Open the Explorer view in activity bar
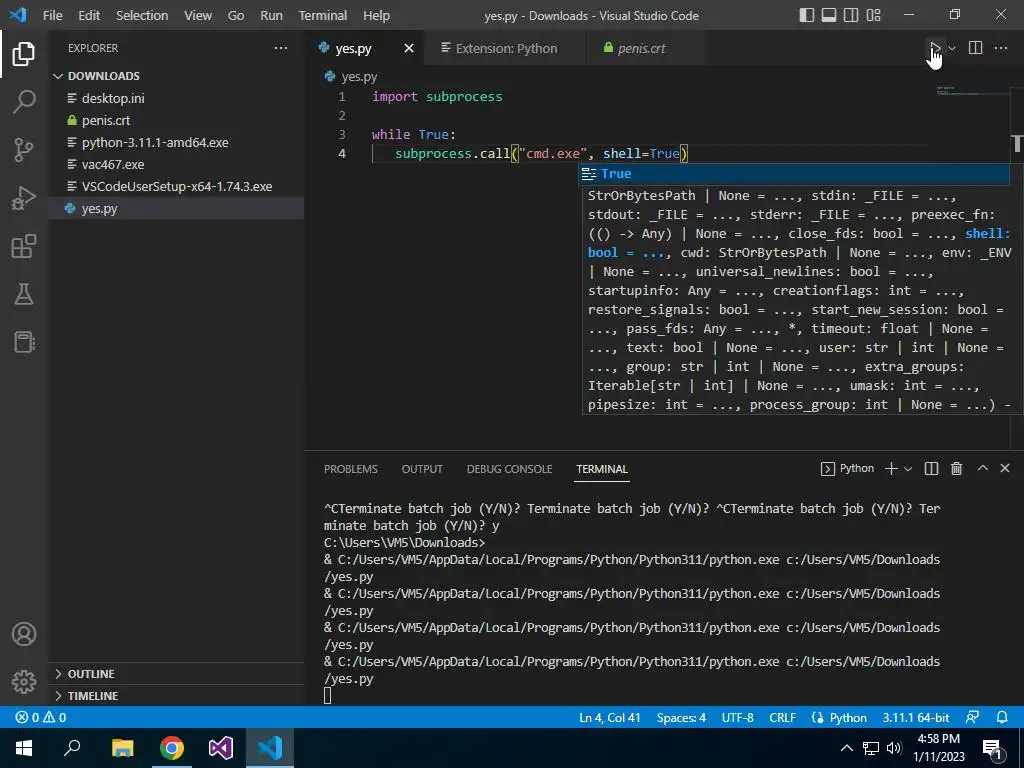 24,54
